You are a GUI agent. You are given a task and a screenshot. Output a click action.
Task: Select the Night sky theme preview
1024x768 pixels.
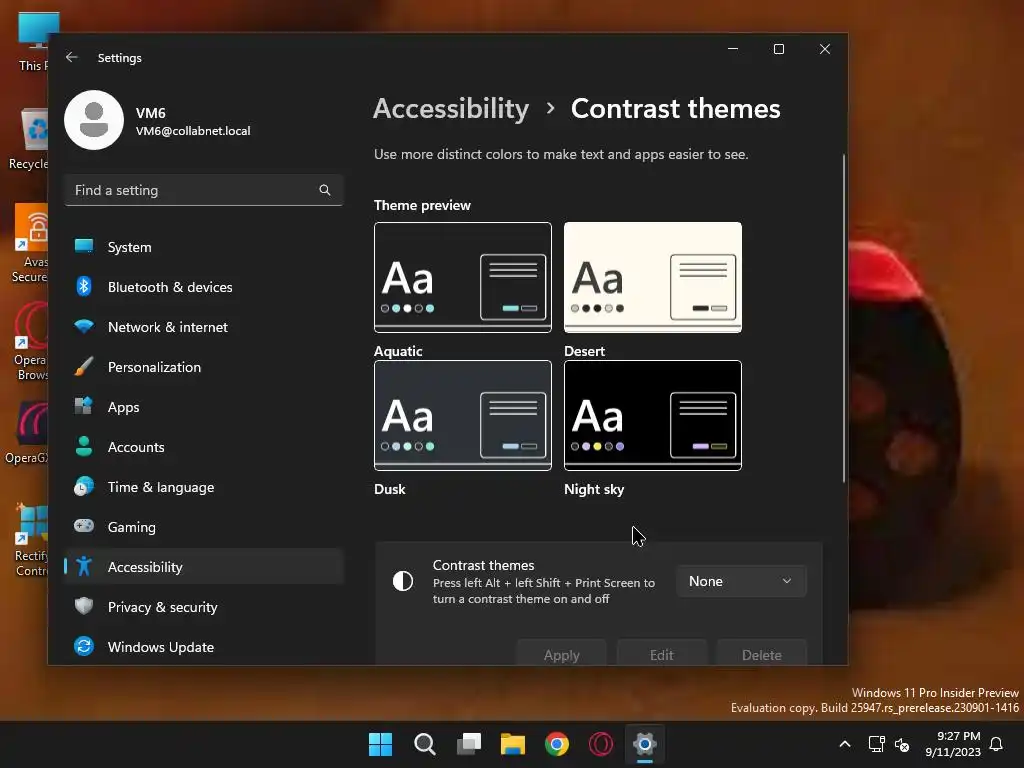652,415
